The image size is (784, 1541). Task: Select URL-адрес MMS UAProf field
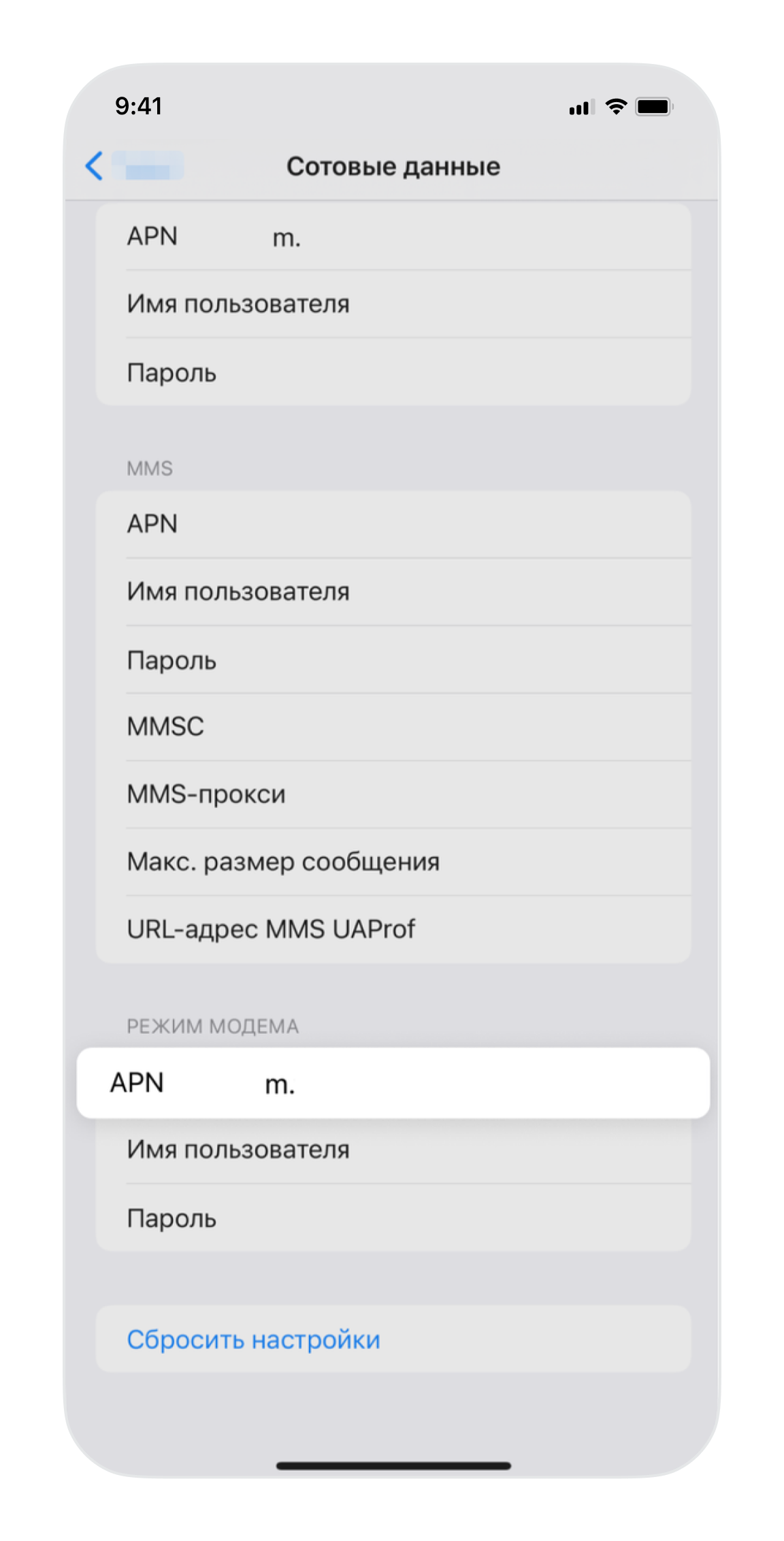coord(393,929)
